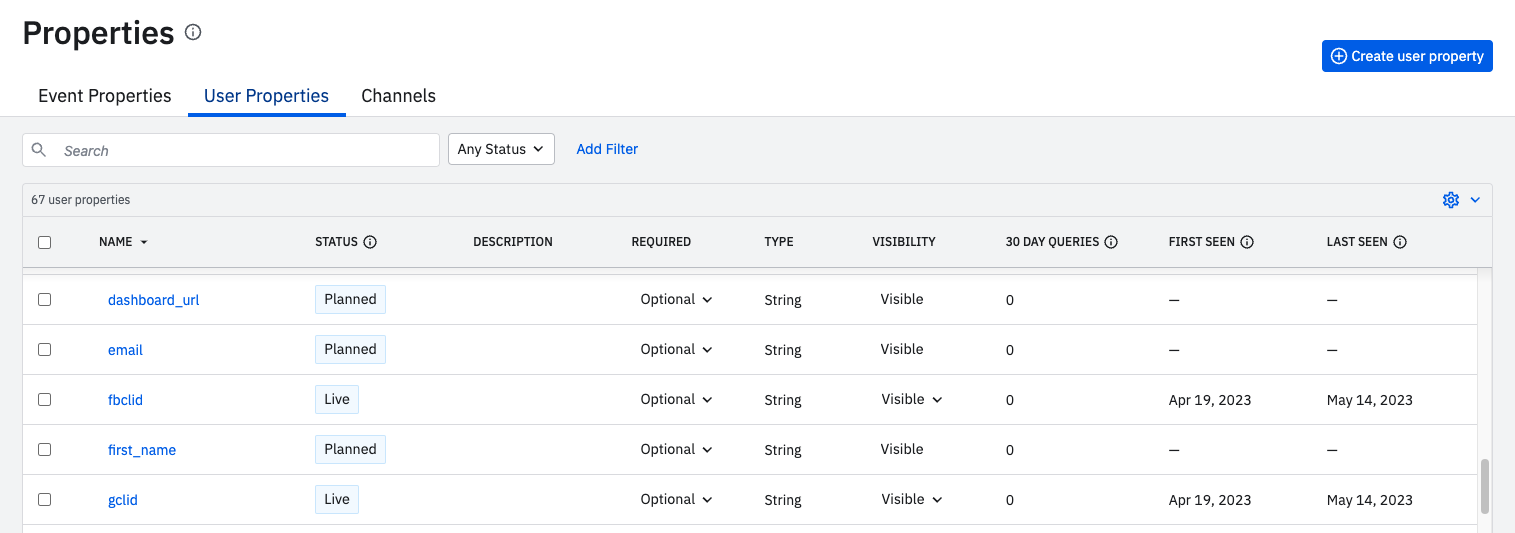Check the fbclid row checkbox

click(x=44, y=399)
